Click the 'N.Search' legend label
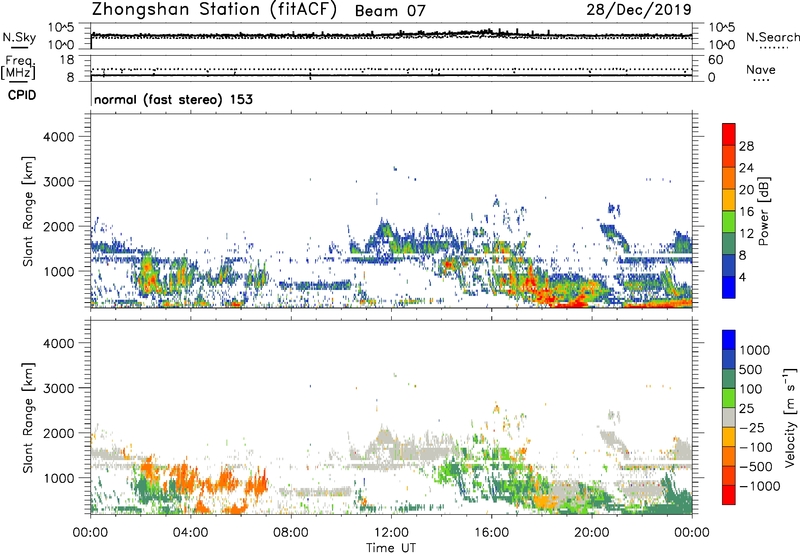This screenshot has height=554, width=800. [772, 37]
